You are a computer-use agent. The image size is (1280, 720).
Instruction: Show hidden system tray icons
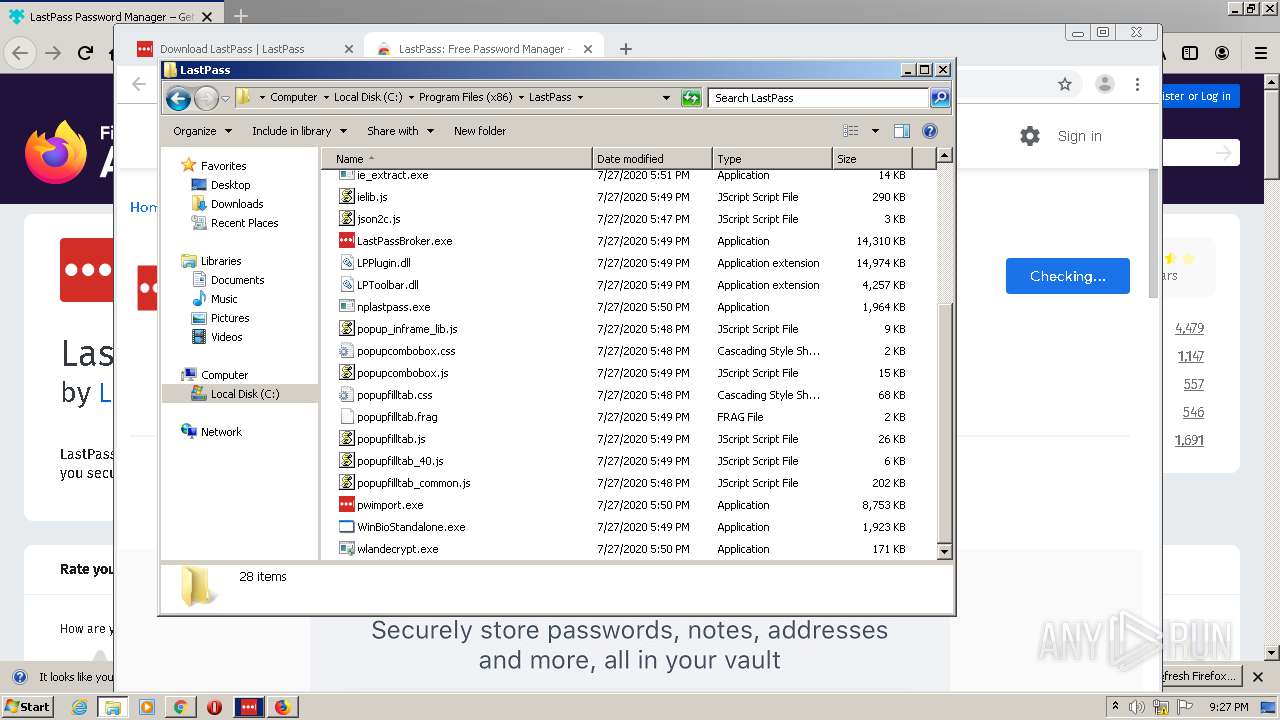tap(1116, 706)
